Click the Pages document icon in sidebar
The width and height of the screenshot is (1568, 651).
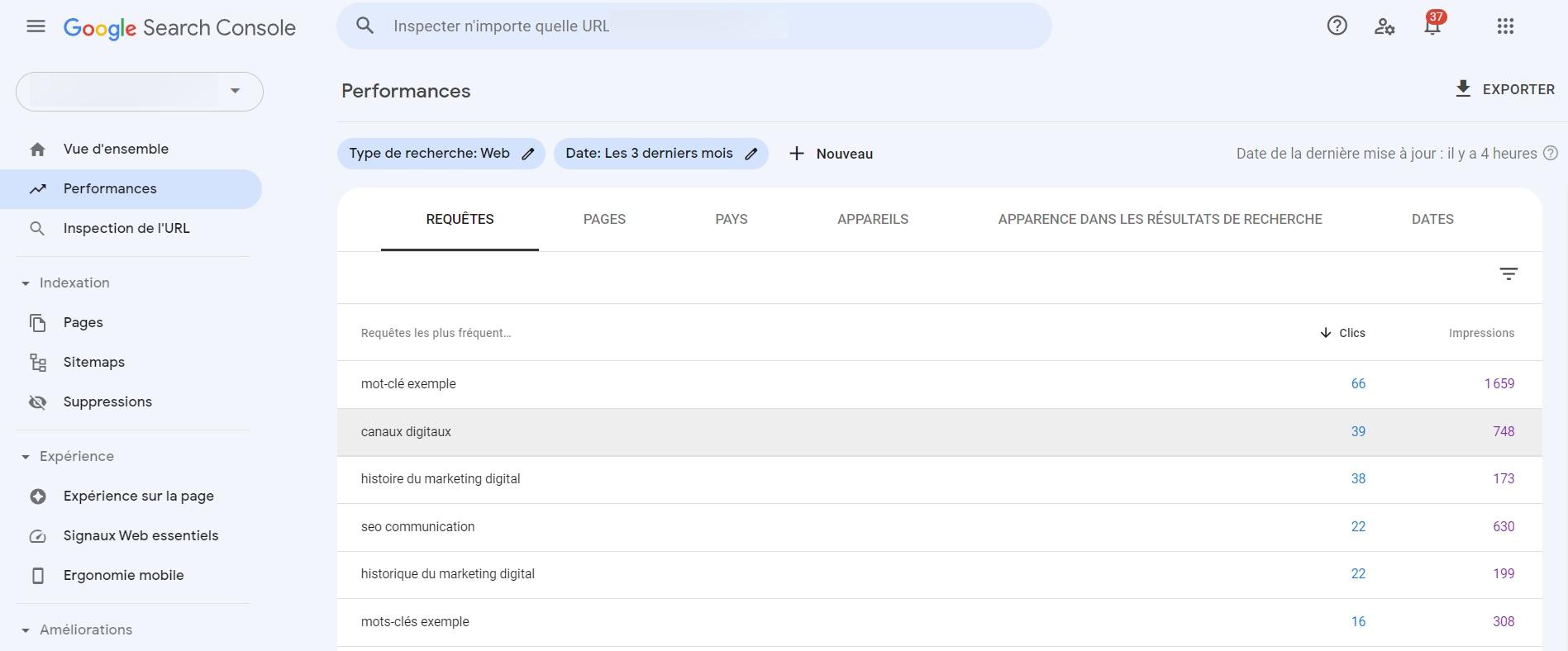37,323
